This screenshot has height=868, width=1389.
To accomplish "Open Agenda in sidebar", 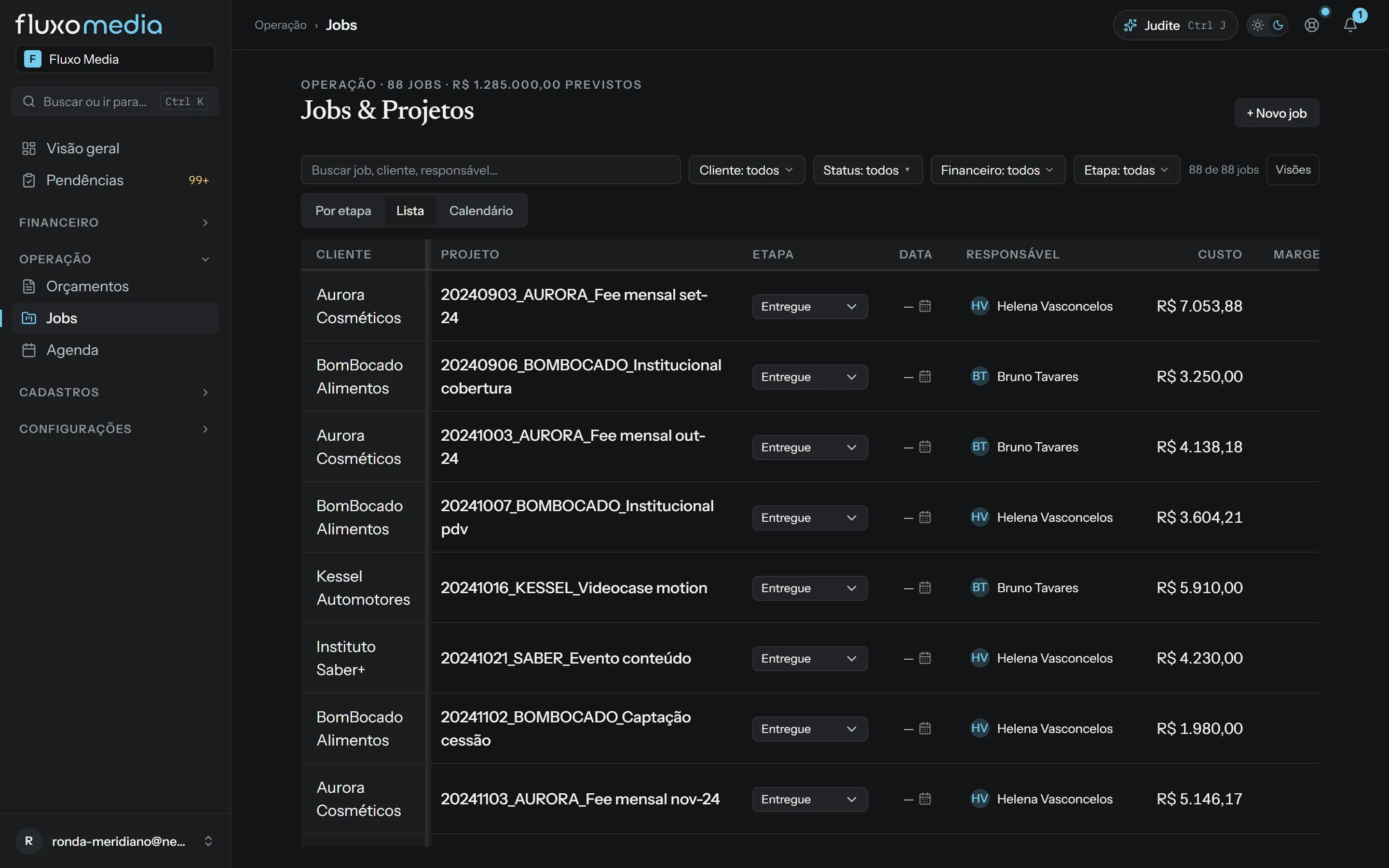I will (x=115, y=350).
